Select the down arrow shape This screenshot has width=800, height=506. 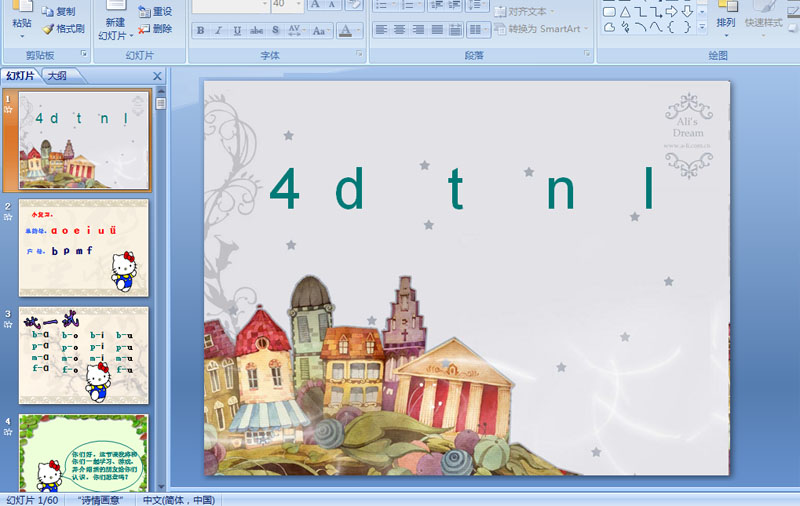pyautogui.click(x=687, y=11)
